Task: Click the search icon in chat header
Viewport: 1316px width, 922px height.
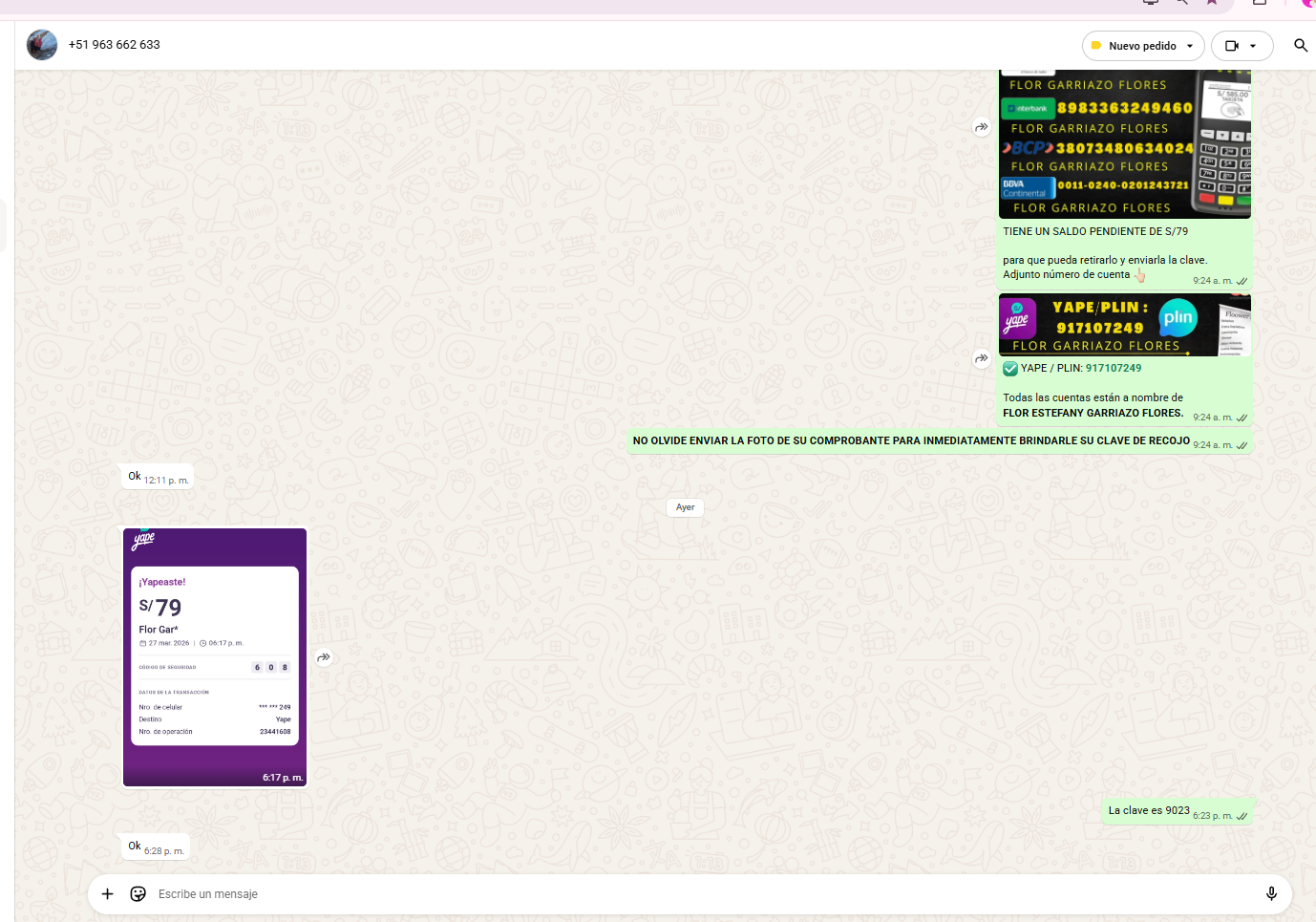Action: [x=1300, y=46]
